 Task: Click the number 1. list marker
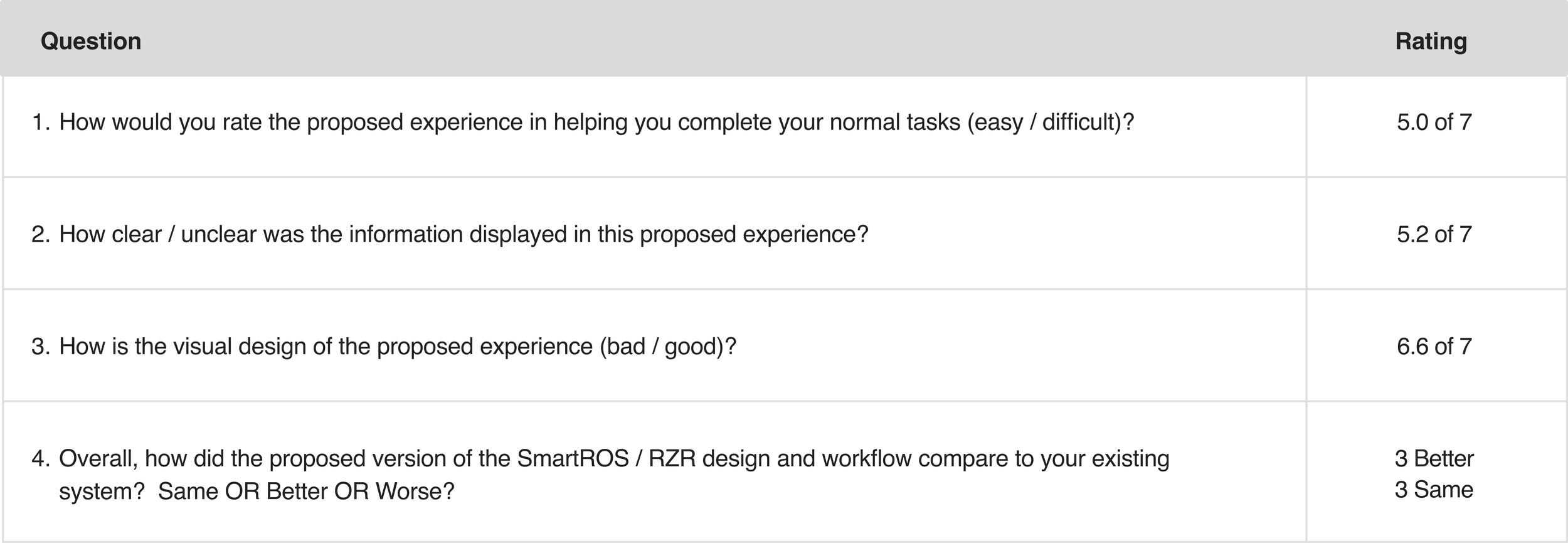(x=41, y=122)
